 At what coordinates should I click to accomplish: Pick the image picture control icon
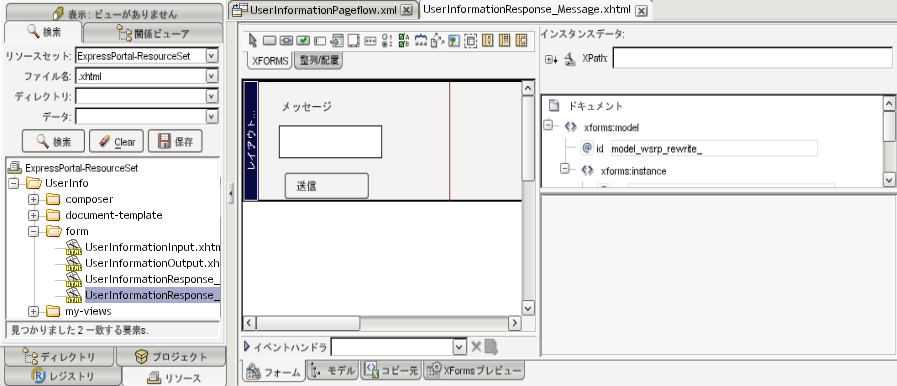454,41
